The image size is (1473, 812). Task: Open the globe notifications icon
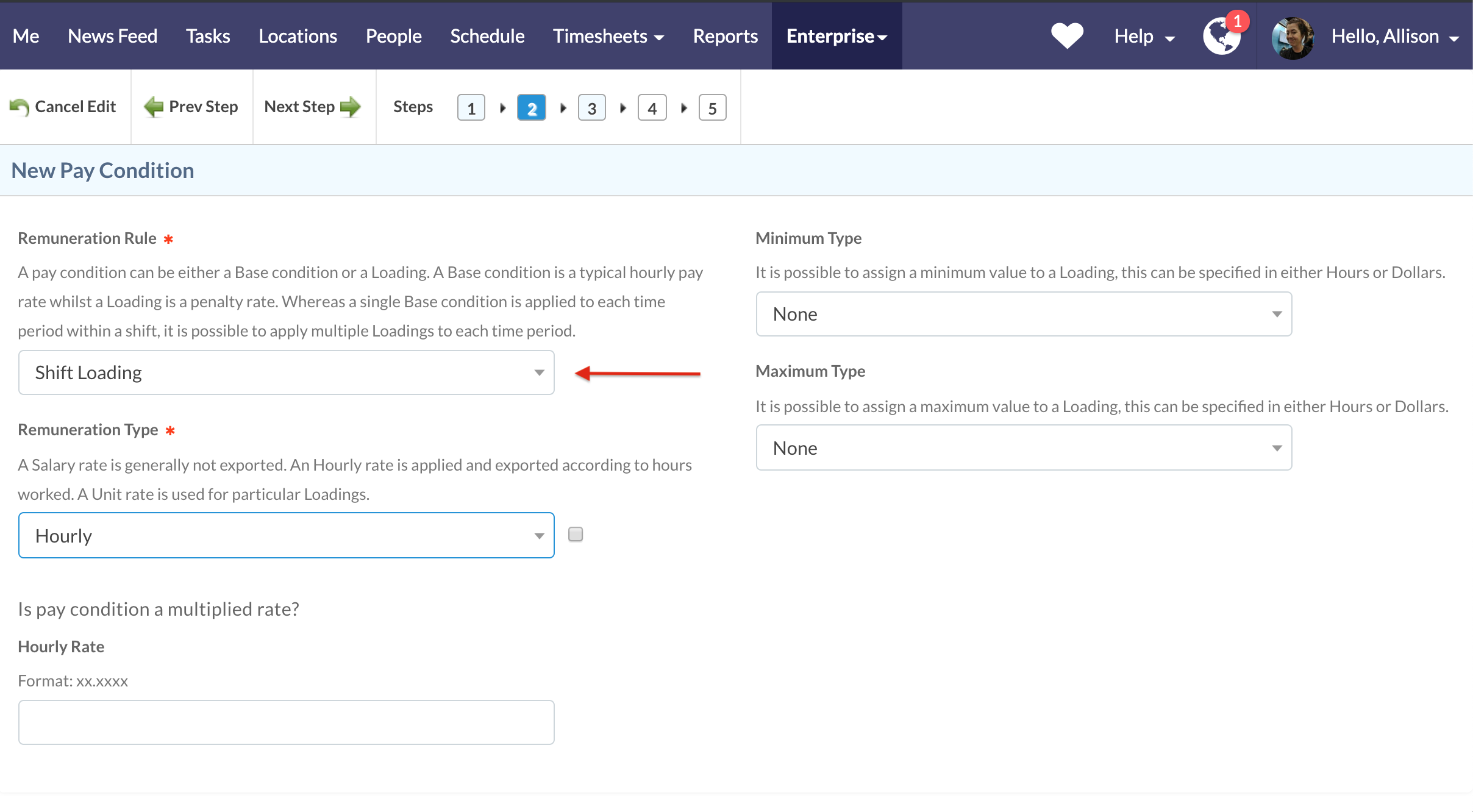click(x=1221, y=37)
